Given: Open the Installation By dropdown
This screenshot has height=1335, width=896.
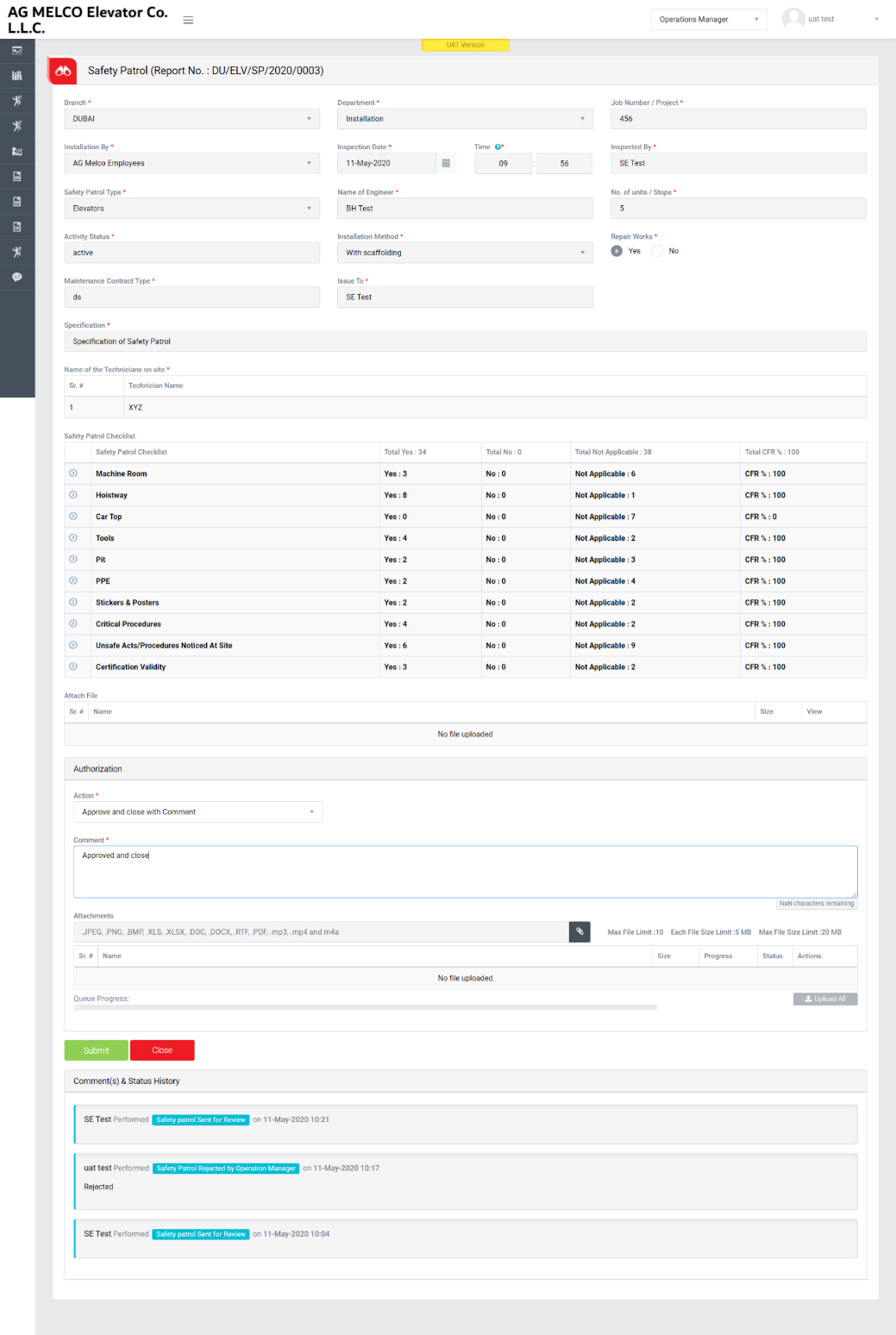Looking at the screenshot, I should point(191,163).
